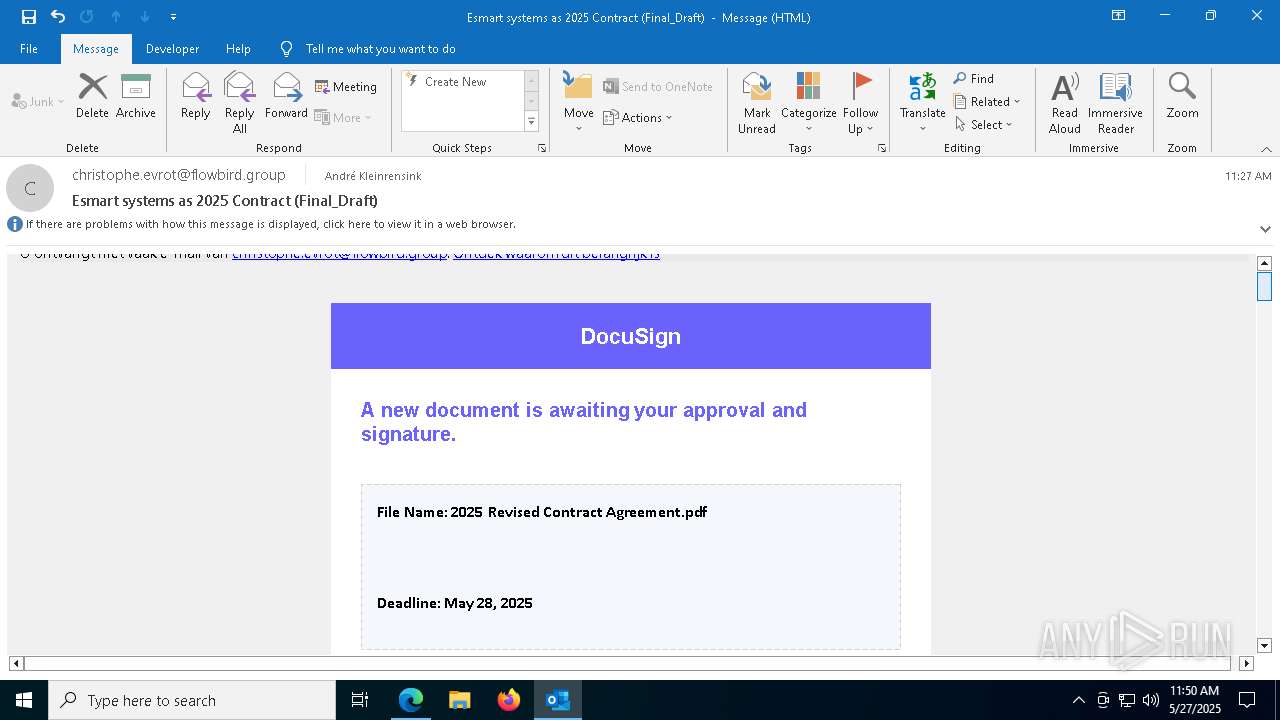Open the Select dropdown

[984, 125]
